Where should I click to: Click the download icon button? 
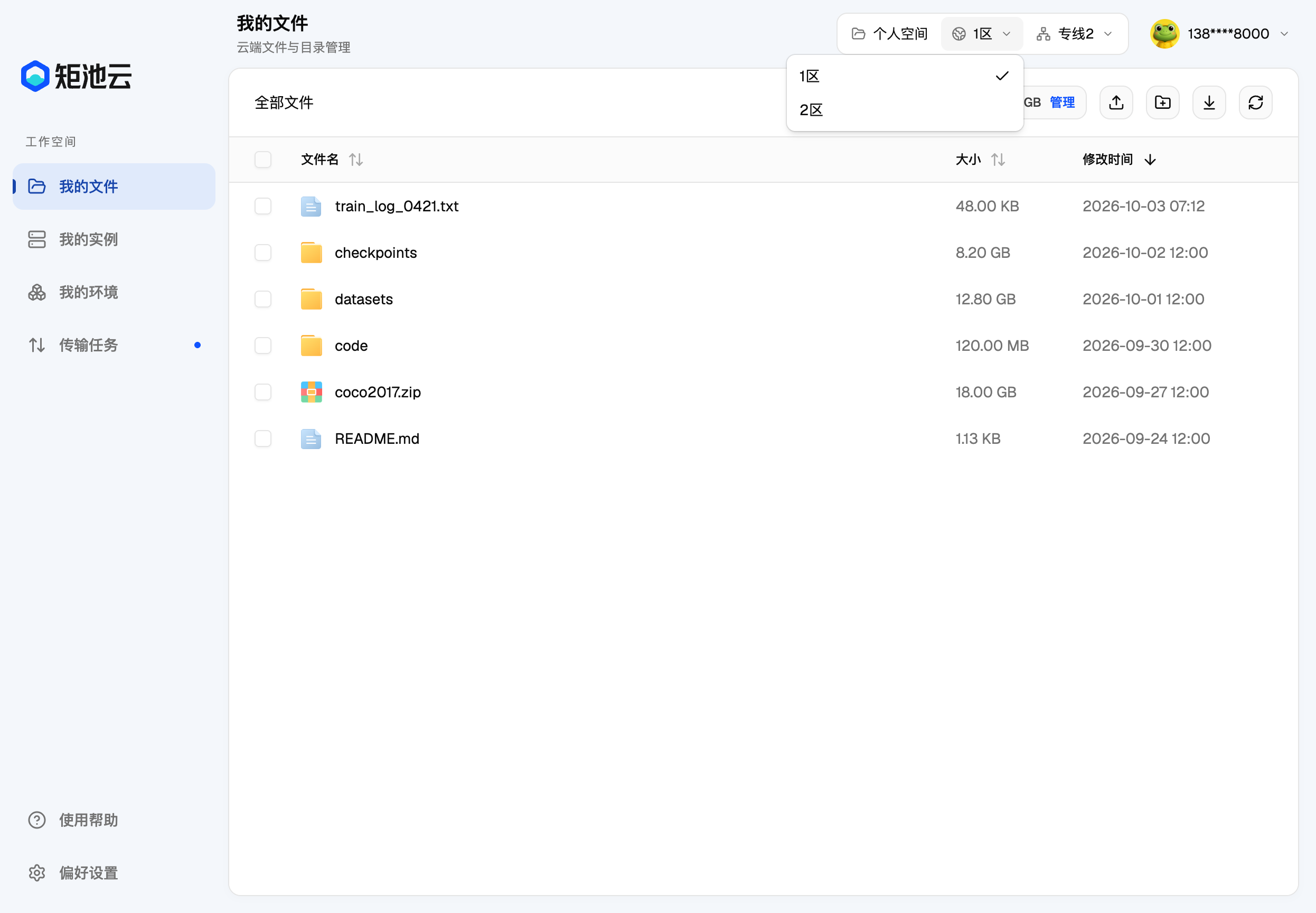(x=1208, y=103)
